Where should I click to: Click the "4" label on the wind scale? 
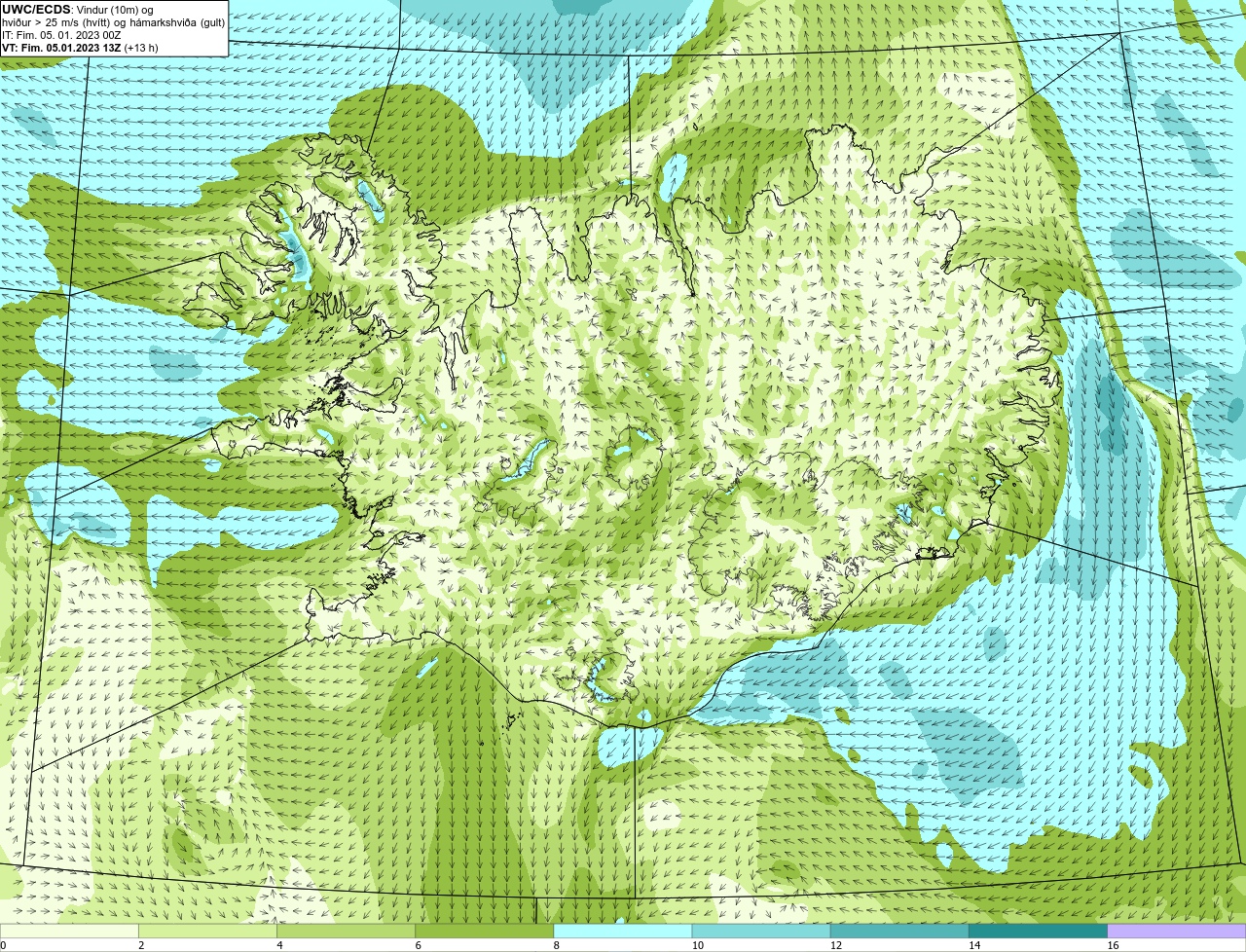click(x=280, y=945)
